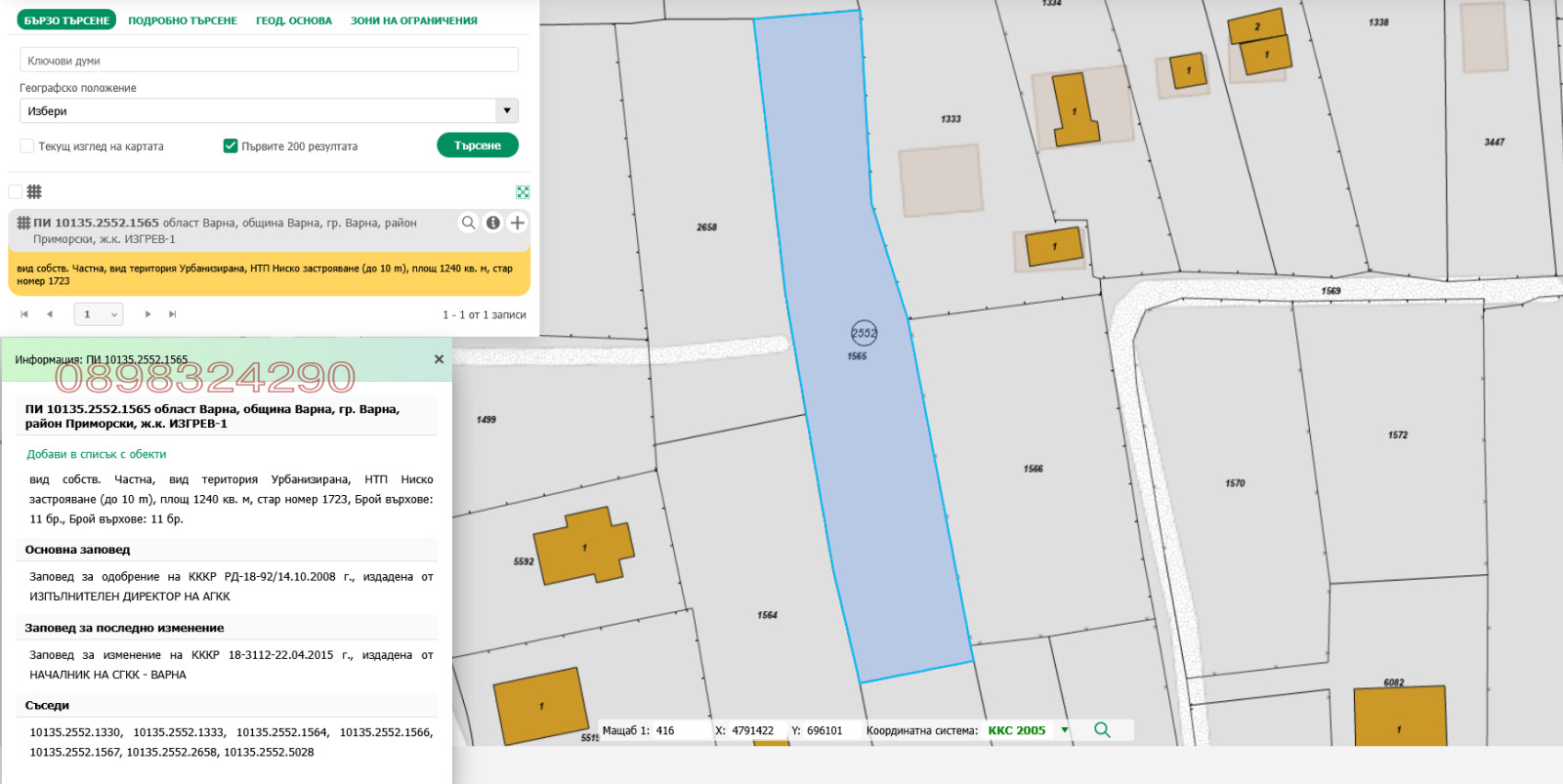Enable 'Текущ изглед на картата' checkbox
Image resolution: width=1563 pixels, height=784 pixels.
pos(27,146)
